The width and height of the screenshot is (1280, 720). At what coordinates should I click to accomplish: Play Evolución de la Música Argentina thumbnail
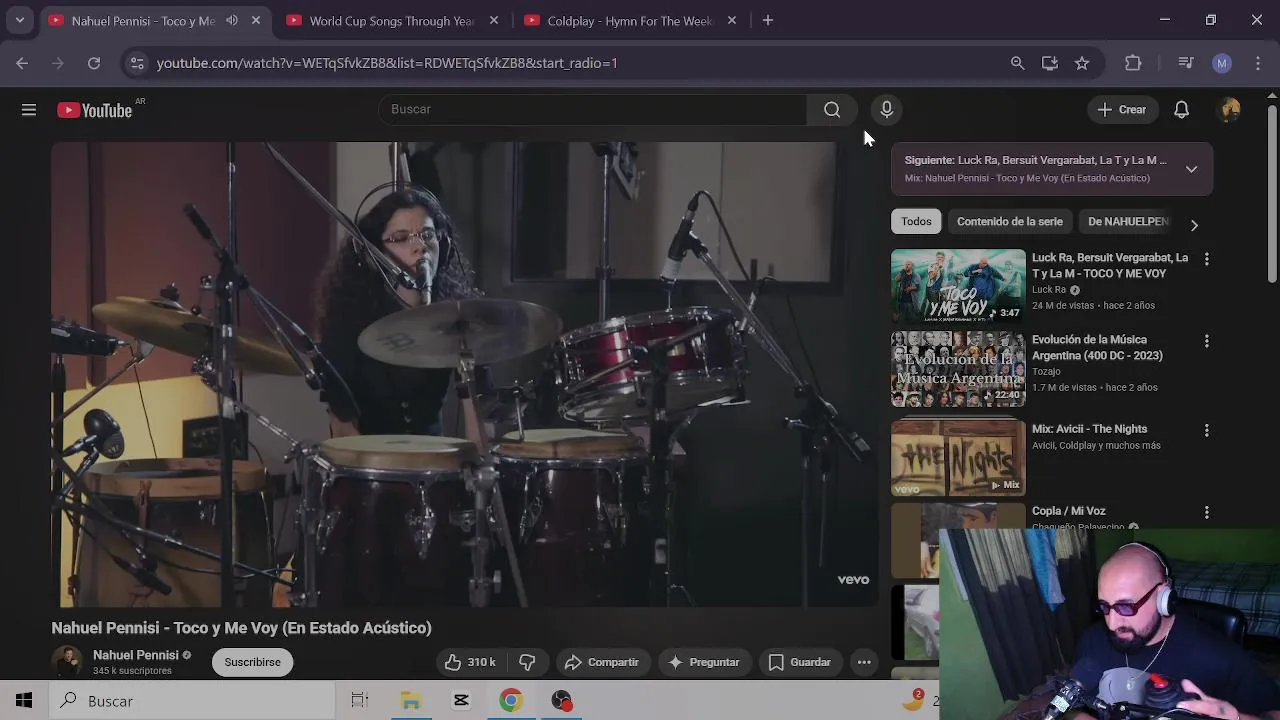(958, 369)
